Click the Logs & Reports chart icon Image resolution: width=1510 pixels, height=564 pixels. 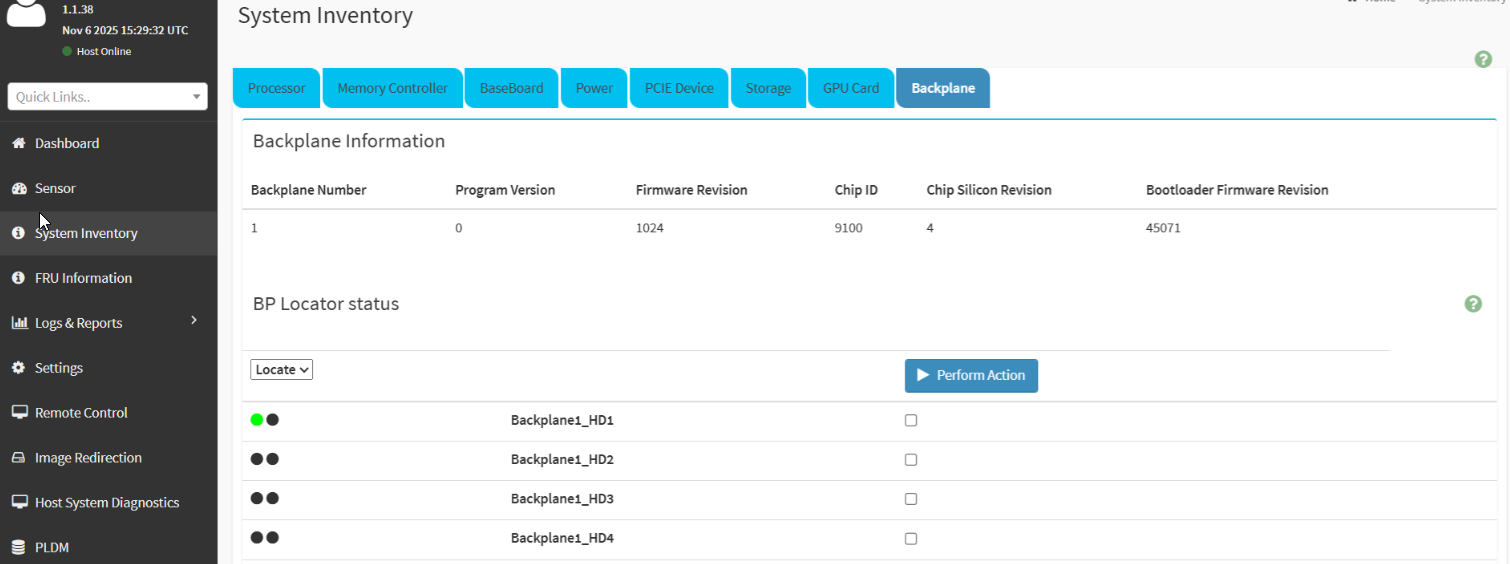[x=18, y=323]
